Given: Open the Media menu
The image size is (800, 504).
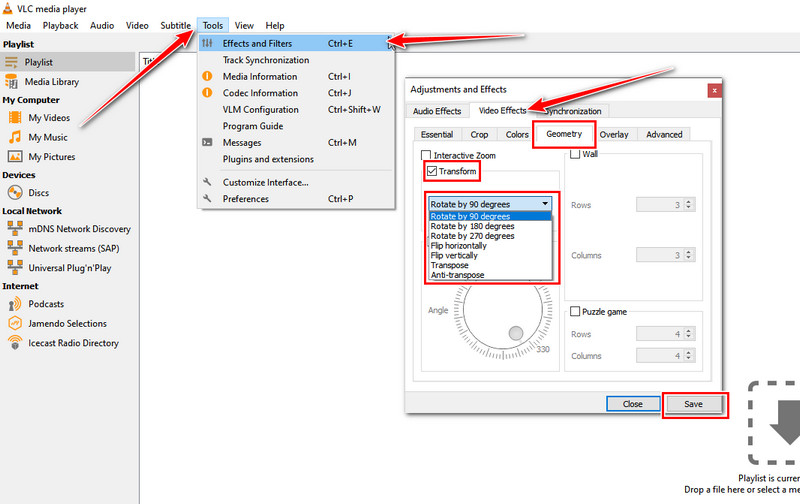Looking at the screenshot, I should tap(18, 26).
